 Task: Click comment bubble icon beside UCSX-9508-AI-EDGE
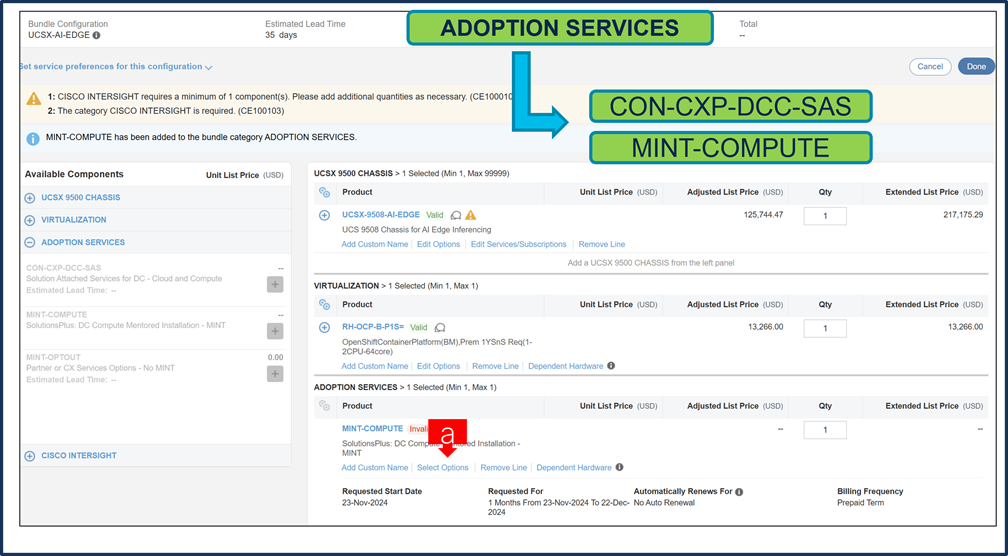tap(456, 215)
